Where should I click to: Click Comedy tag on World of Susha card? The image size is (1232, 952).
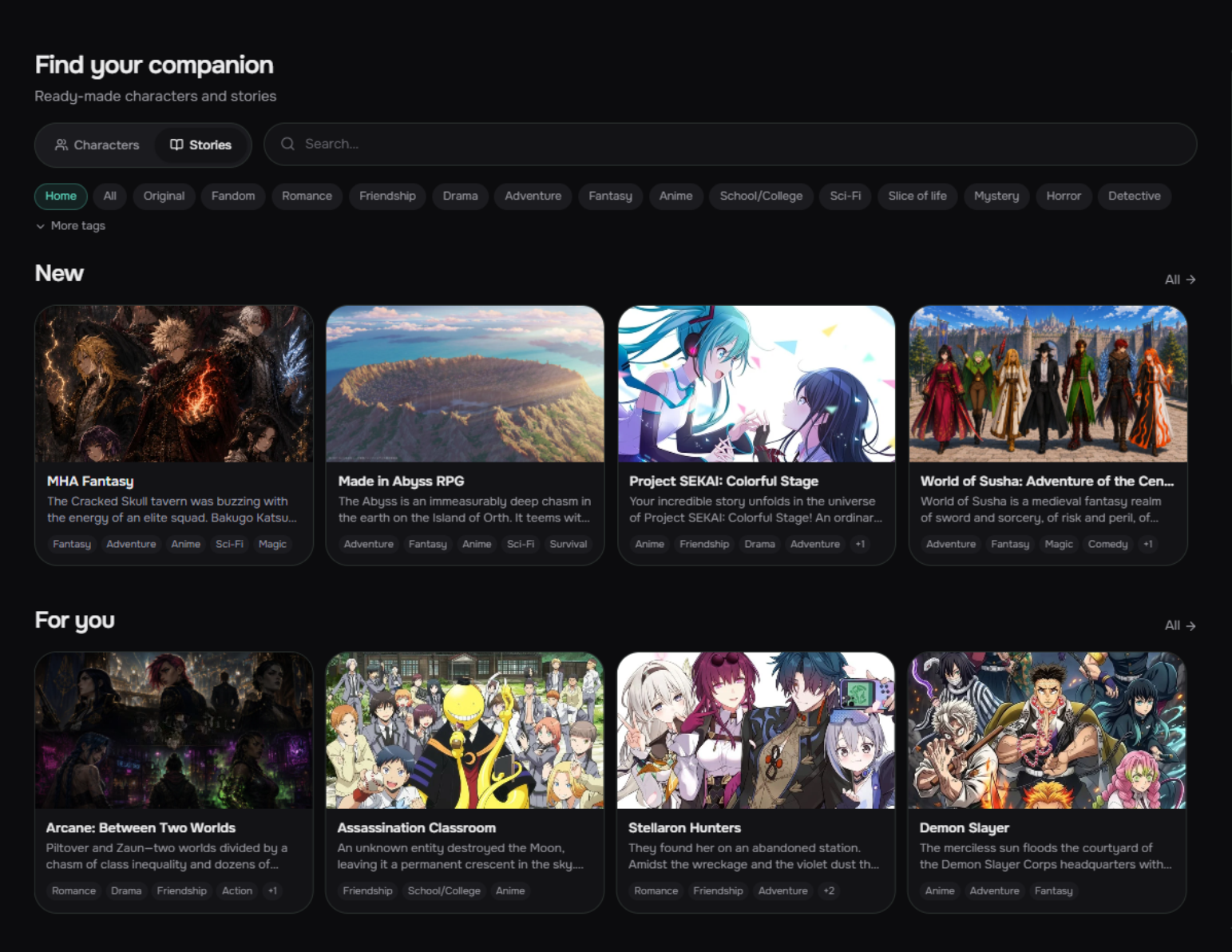coord(1107,544)
